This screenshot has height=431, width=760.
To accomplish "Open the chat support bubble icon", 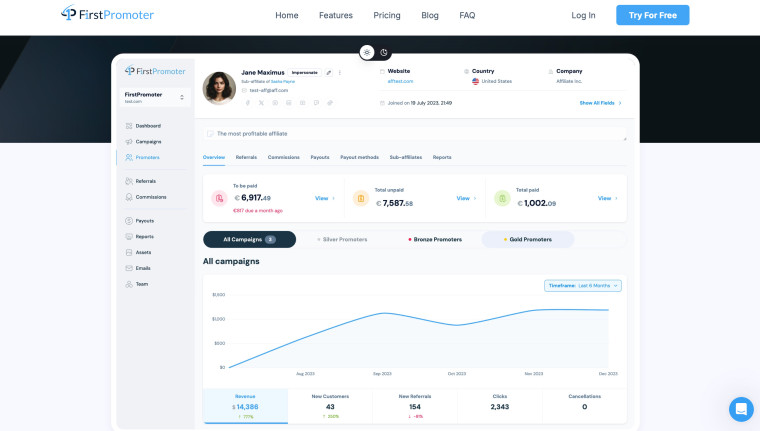I will [741, 409].
